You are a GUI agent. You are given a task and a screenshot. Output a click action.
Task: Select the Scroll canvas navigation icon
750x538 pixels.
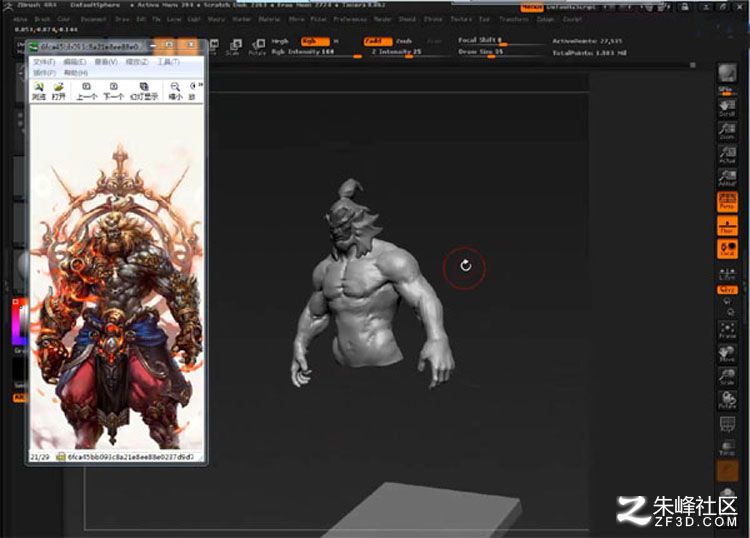(x=727, y=108)
